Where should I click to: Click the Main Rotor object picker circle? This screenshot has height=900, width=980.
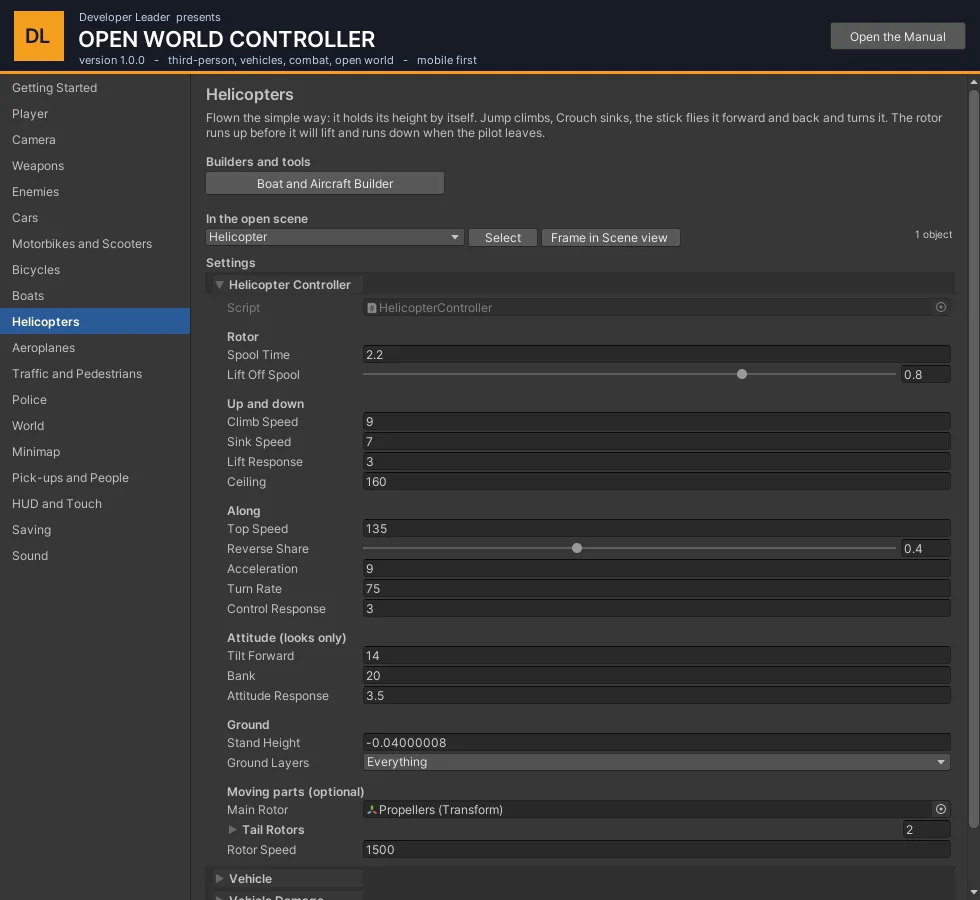(941, 809)
